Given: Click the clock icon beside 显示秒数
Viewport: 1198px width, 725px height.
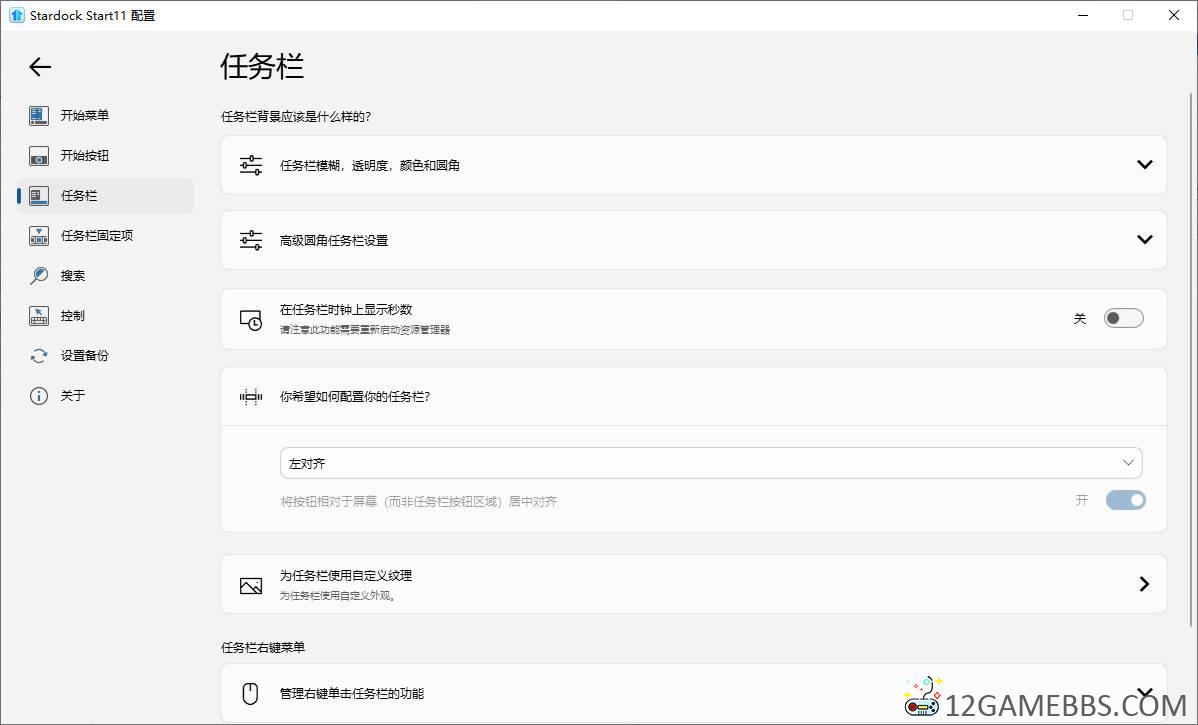Looking at the screenshot, I should (x=251, y=320).
